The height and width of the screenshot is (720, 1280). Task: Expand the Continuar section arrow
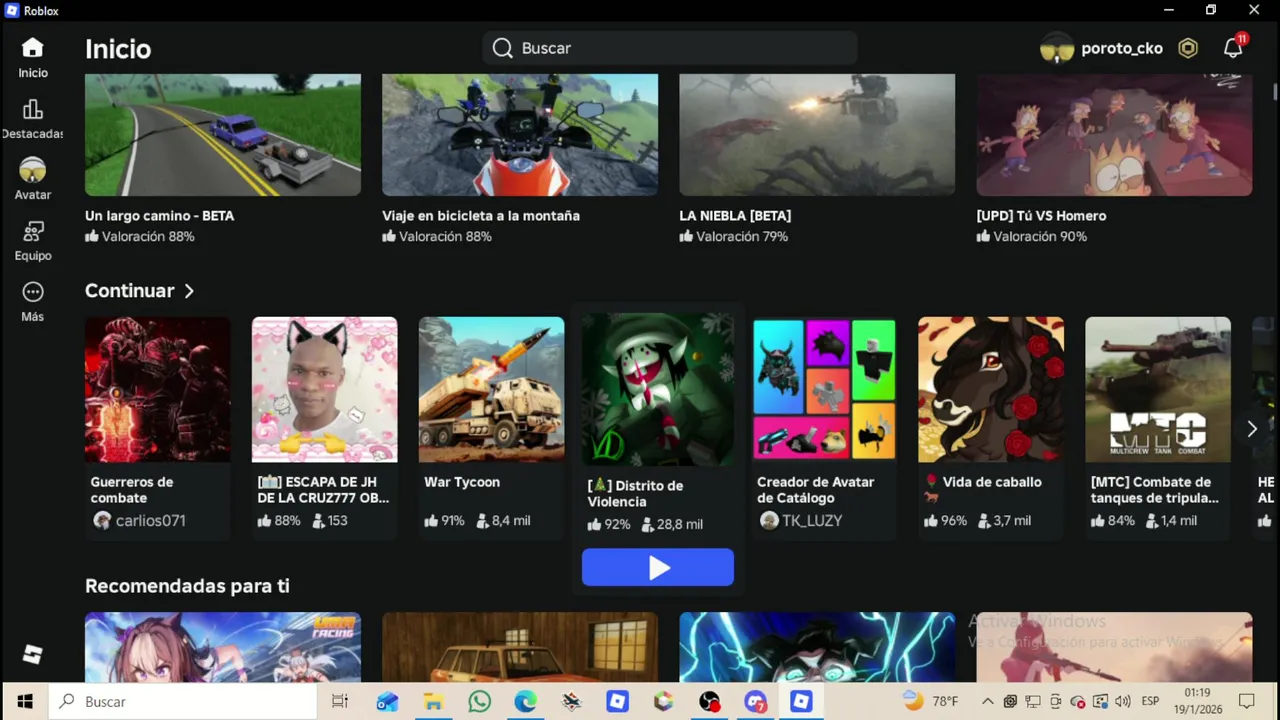point(189,291)
